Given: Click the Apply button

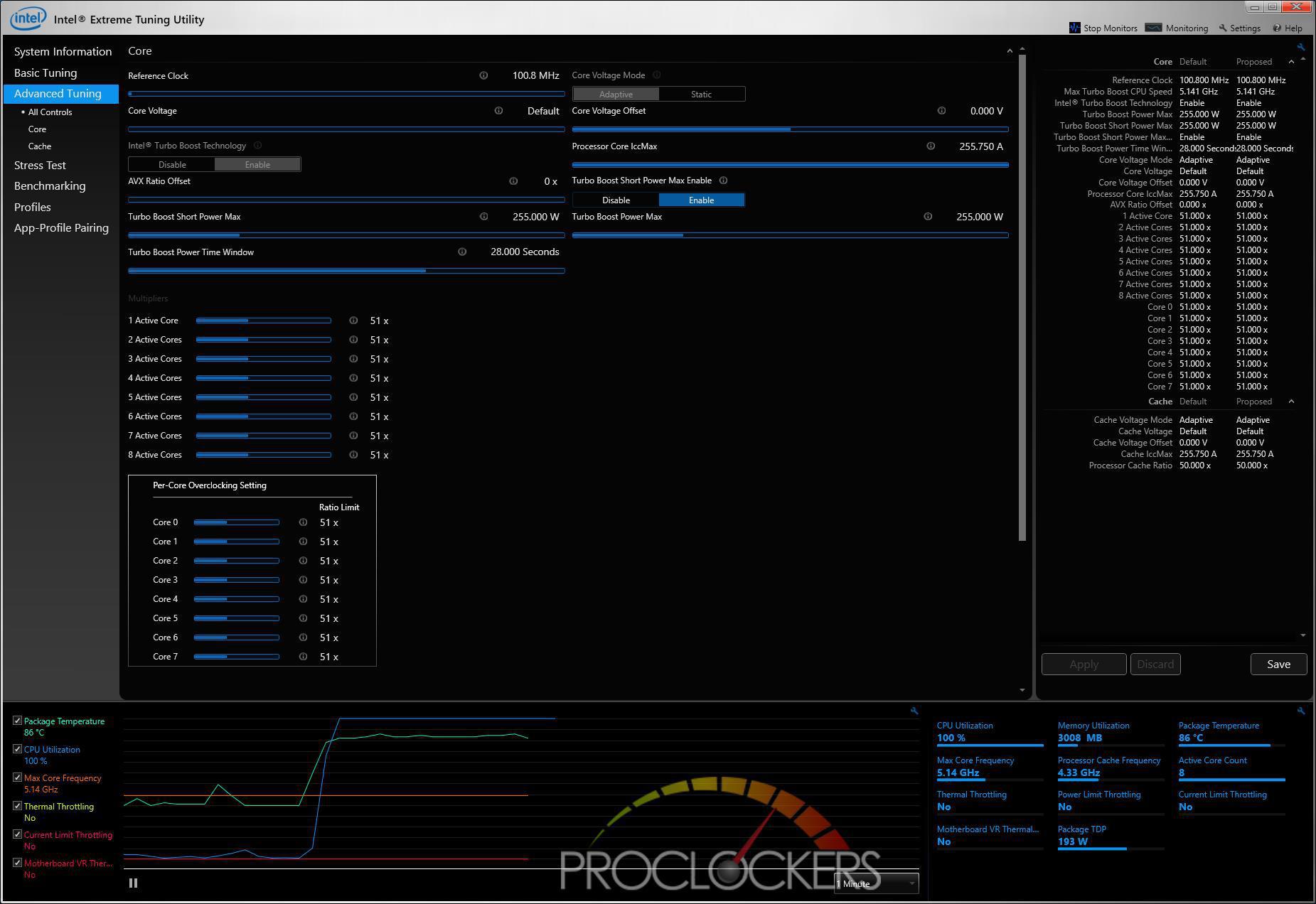Looking at the screenshot, I should coord(1084,664).
